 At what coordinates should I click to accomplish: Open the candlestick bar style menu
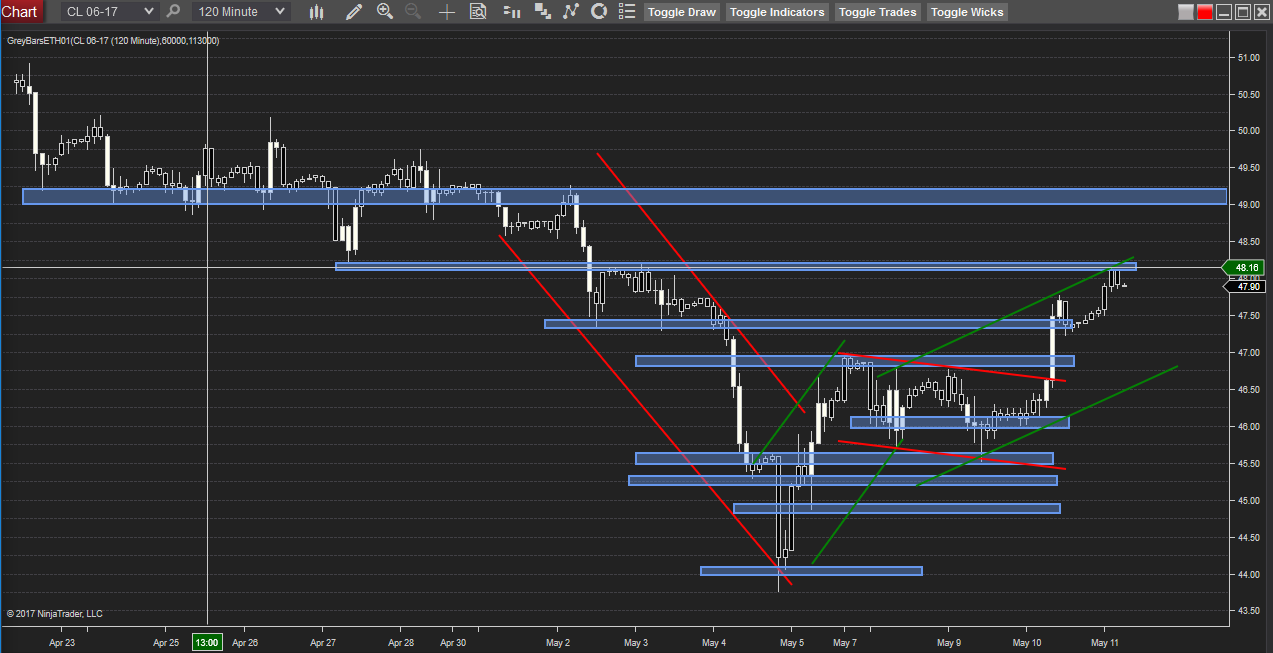pyautogui.click(x=317, y=12)
